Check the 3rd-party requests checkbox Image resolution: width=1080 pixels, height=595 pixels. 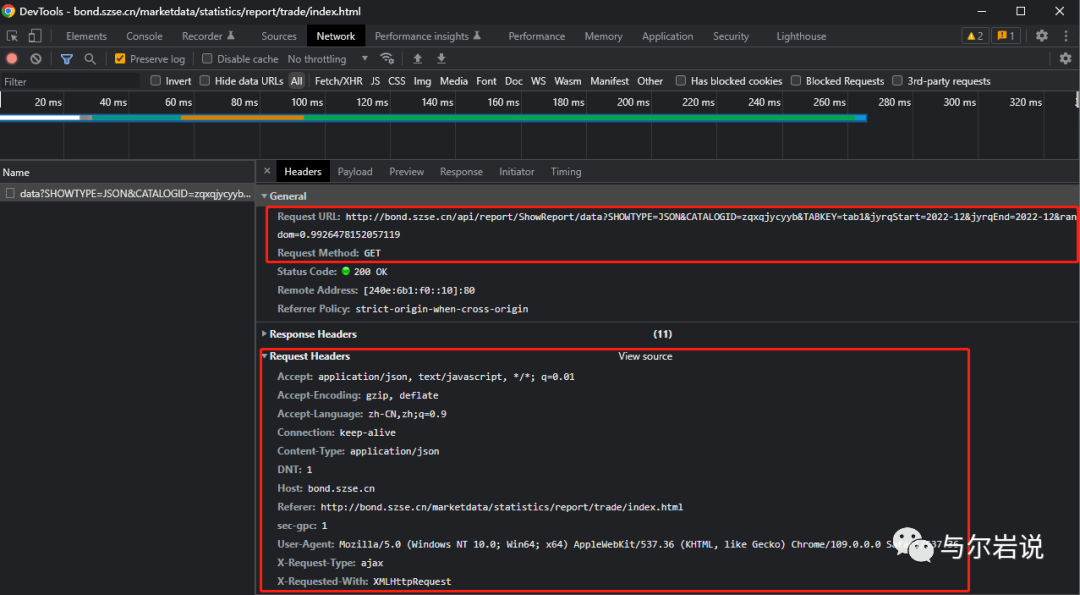897,81
